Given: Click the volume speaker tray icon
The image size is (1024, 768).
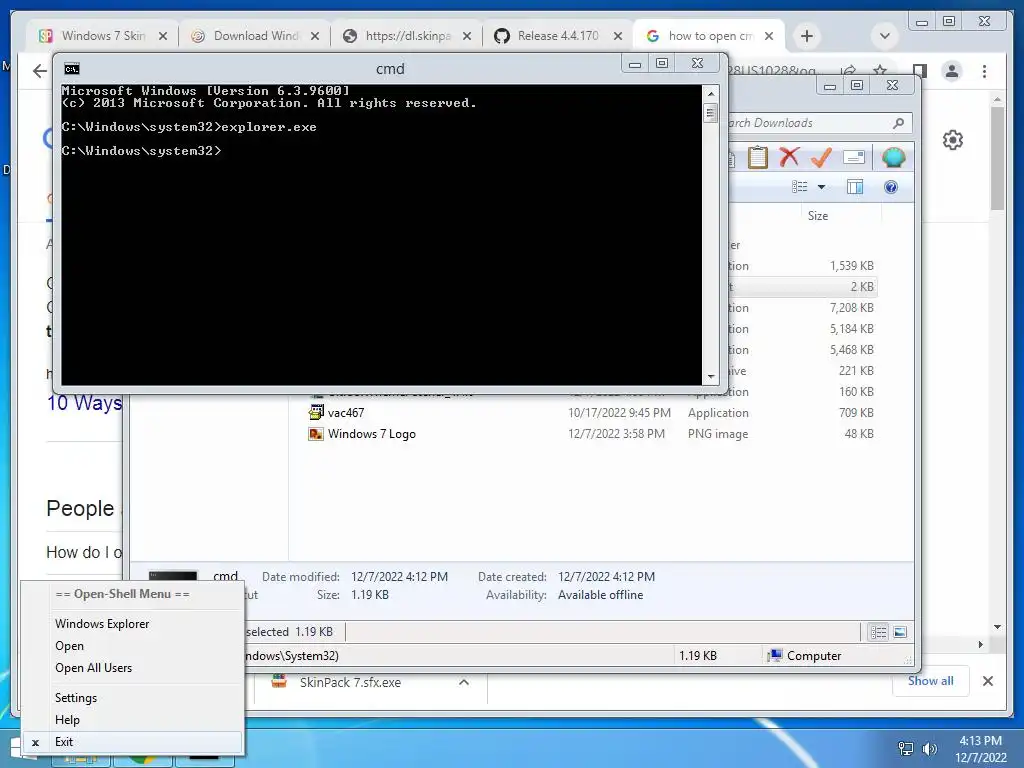Looking at the screenshot, I should click(929, 748).
